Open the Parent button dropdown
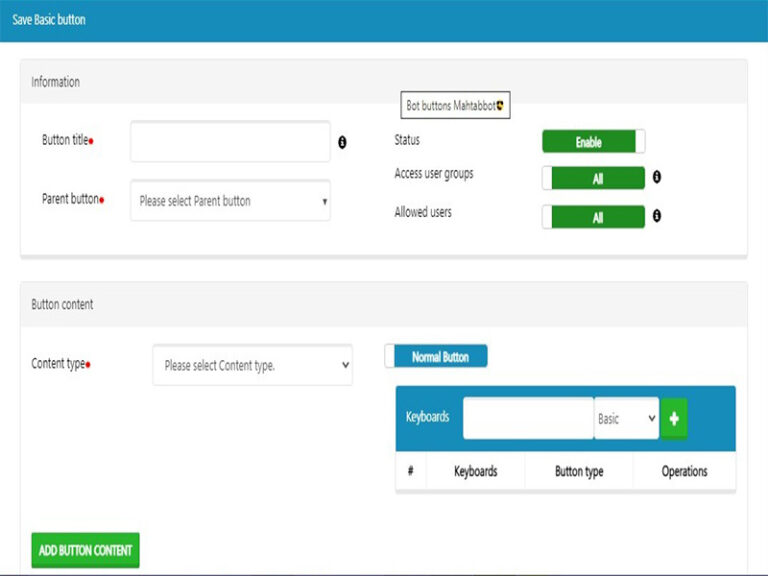This screenshot has height=576, width=768. tap(230, 201)
